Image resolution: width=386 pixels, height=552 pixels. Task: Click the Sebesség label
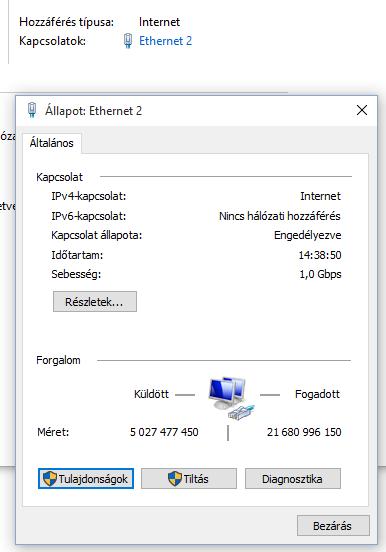click(76, 274)
